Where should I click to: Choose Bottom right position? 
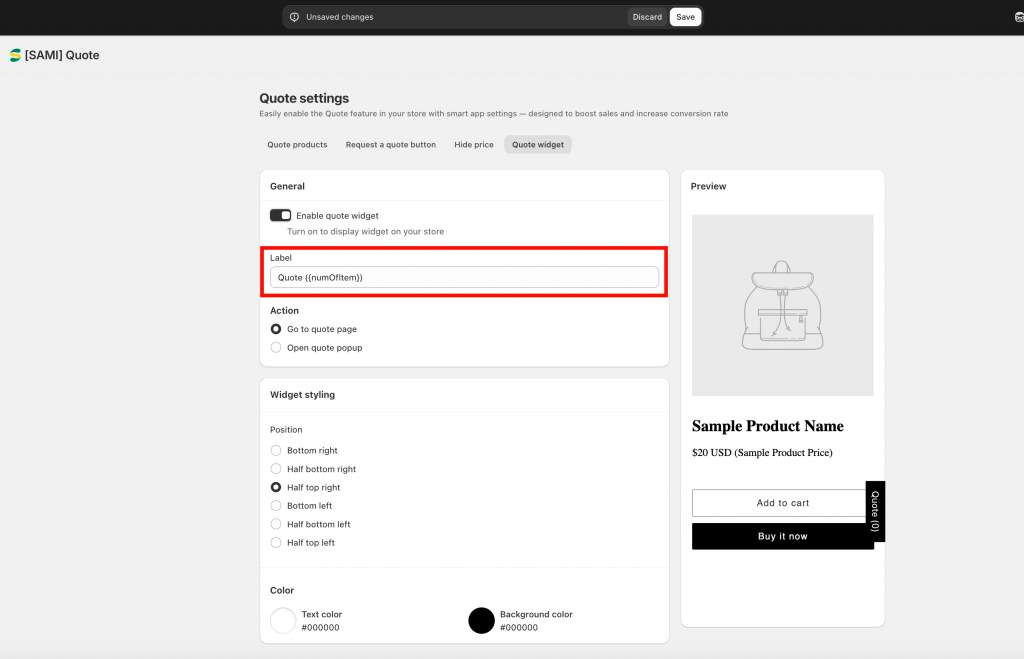point(276,451)
